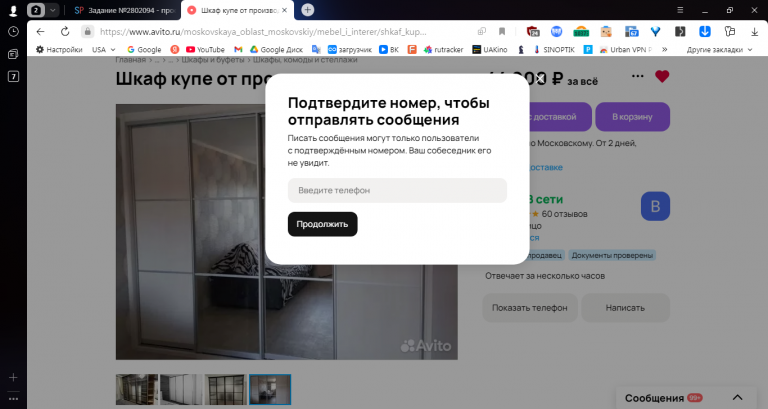Open the 'Google Диск' bookmark
Screen dimensions: 768x409
pyautogui.click(x=277, y=49)
